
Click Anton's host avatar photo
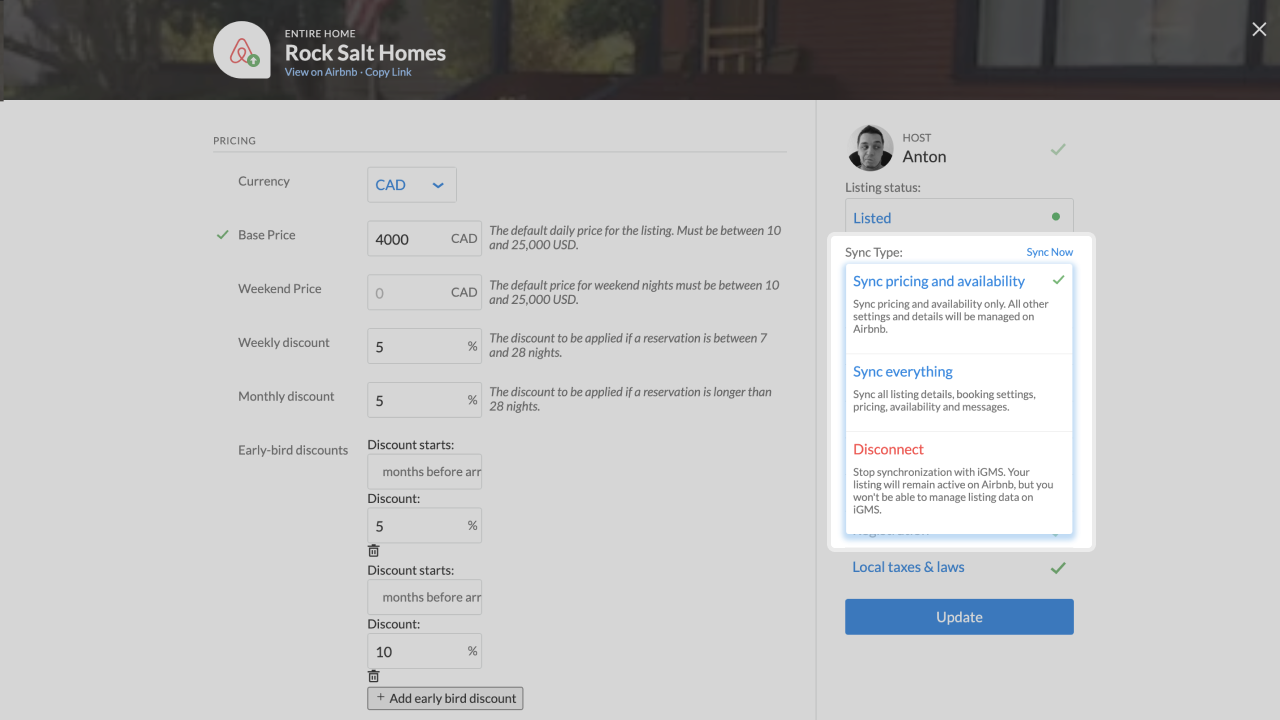870,148
